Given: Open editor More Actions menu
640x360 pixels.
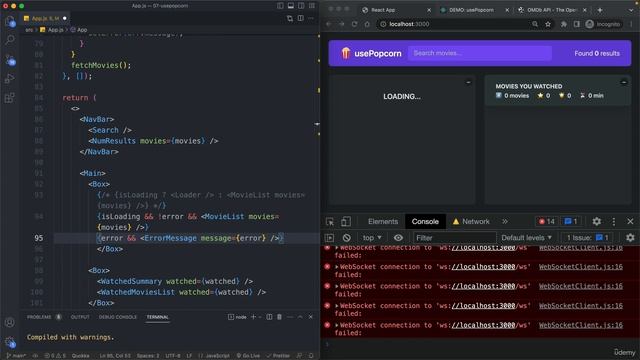Looking at the screenshot, I should coord(311,18).
